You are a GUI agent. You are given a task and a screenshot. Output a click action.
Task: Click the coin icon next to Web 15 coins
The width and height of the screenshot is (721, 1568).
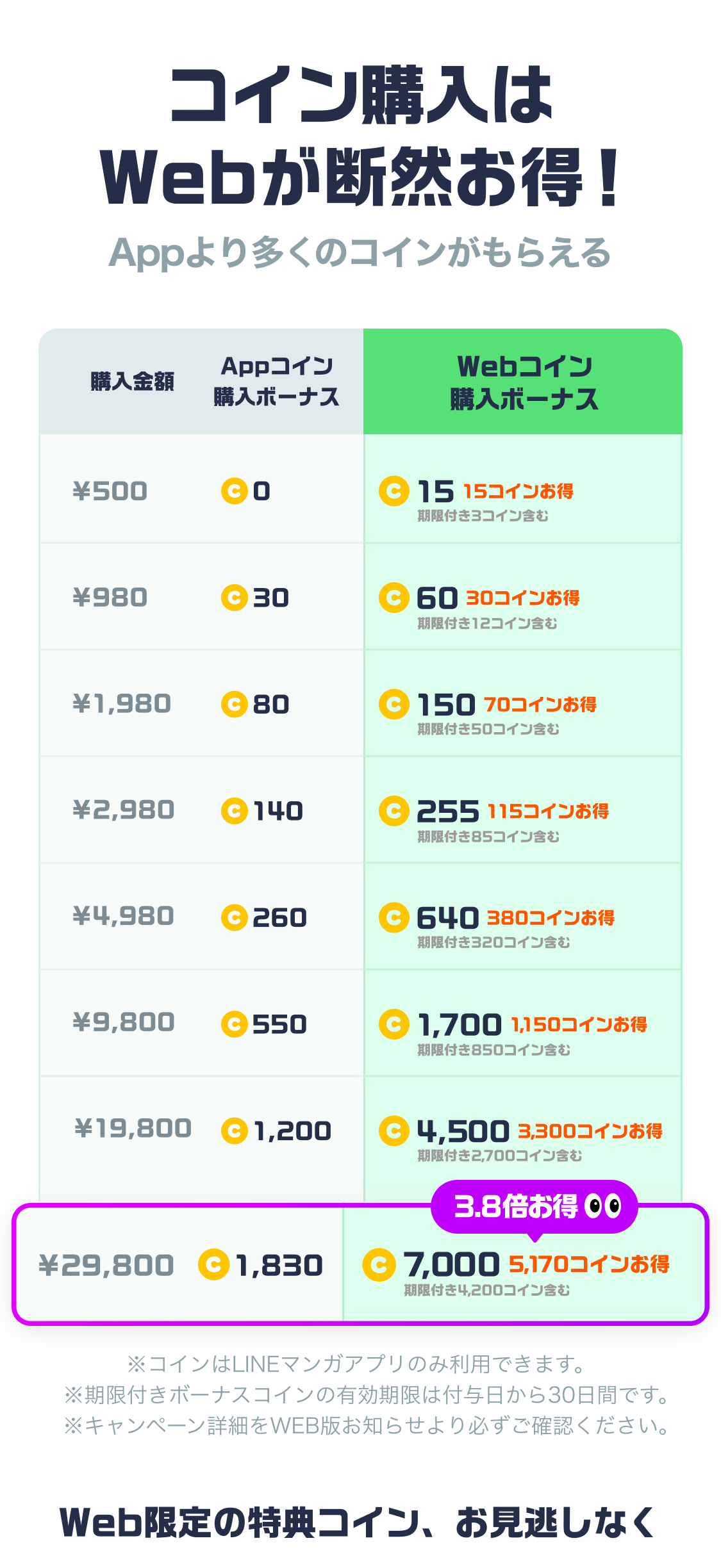tap(394, 491)
